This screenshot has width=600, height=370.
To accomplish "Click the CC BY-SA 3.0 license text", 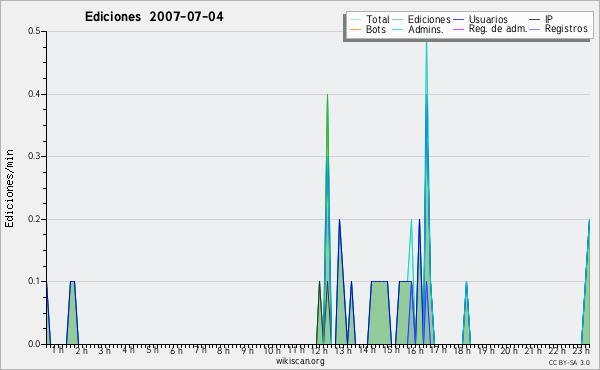I will 569,363.
